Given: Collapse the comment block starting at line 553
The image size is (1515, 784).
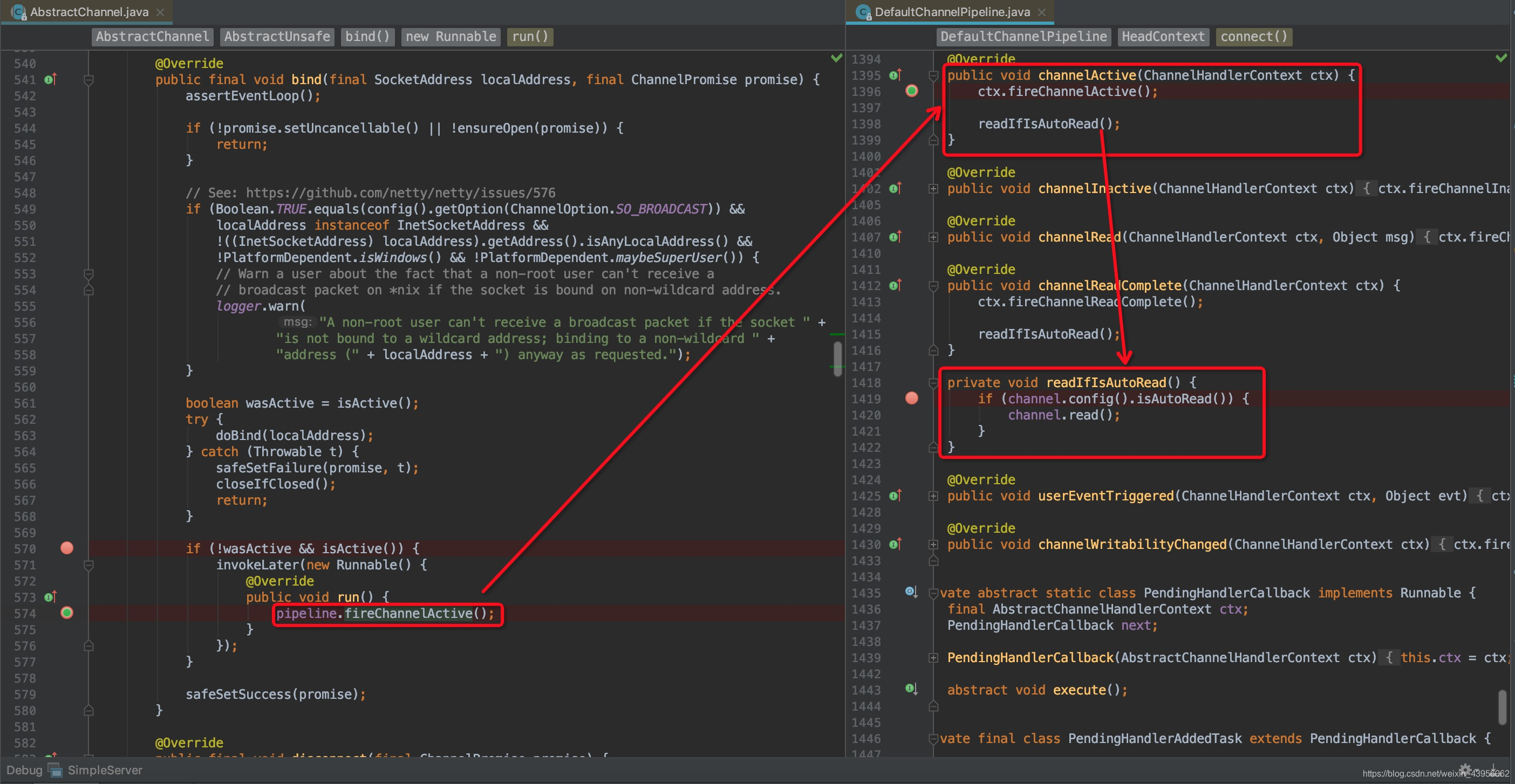Looking at the screenshot, I should [x=89, y=274].
